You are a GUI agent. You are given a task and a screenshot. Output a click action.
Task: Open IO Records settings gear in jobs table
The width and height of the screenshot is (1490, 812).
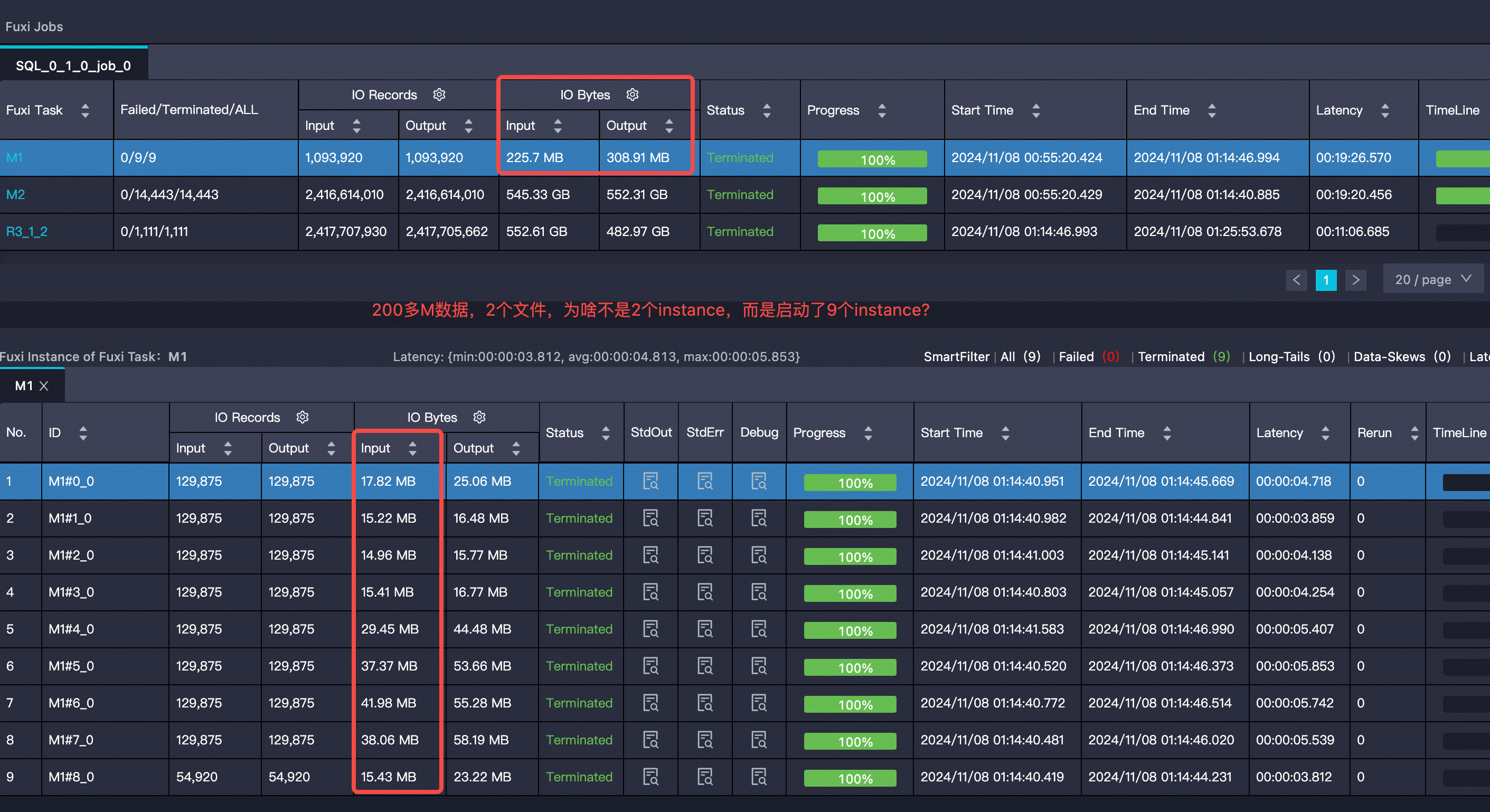(440, 95)
